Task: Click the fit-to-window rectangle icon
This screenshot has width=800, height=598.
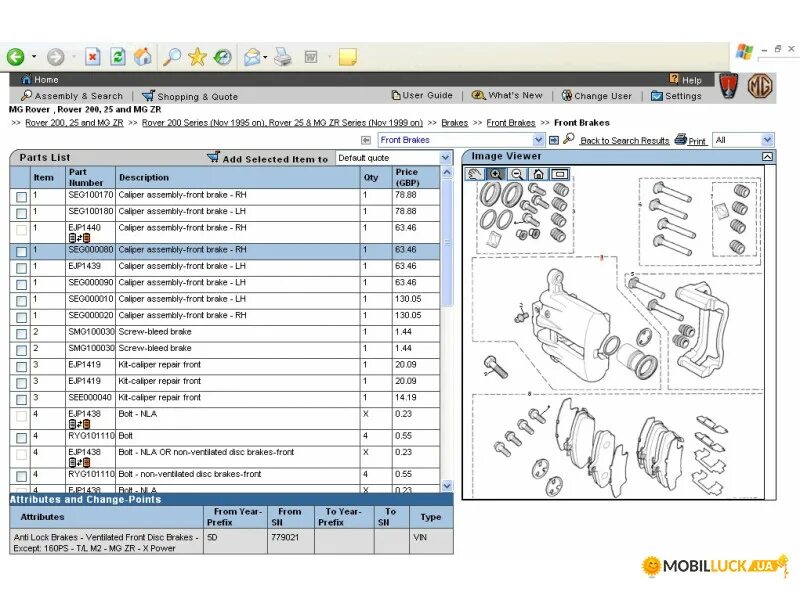Action: 560,174
